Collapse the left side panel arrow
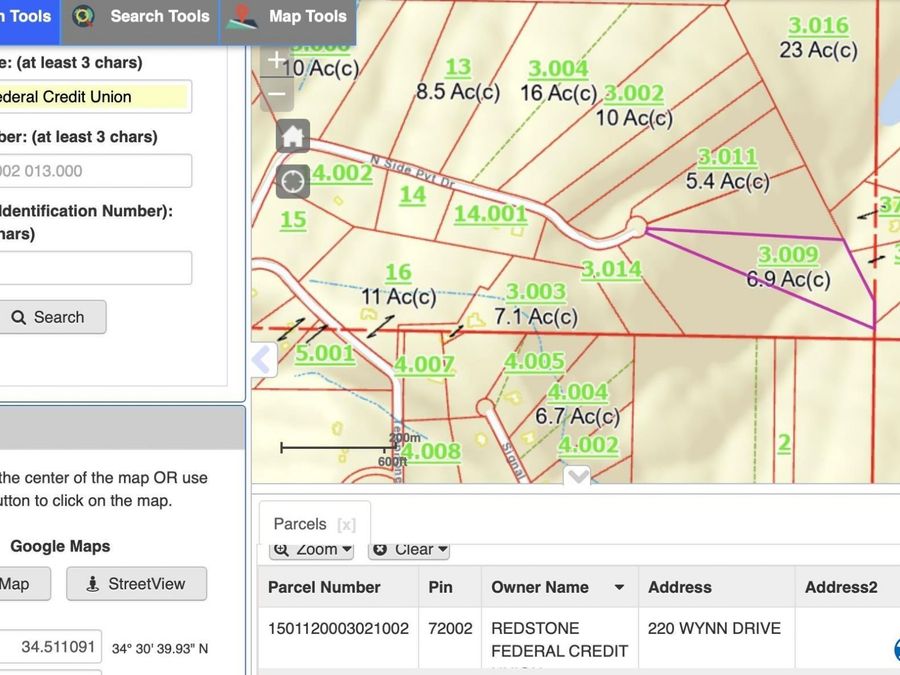900x675 pixels. 263,360
